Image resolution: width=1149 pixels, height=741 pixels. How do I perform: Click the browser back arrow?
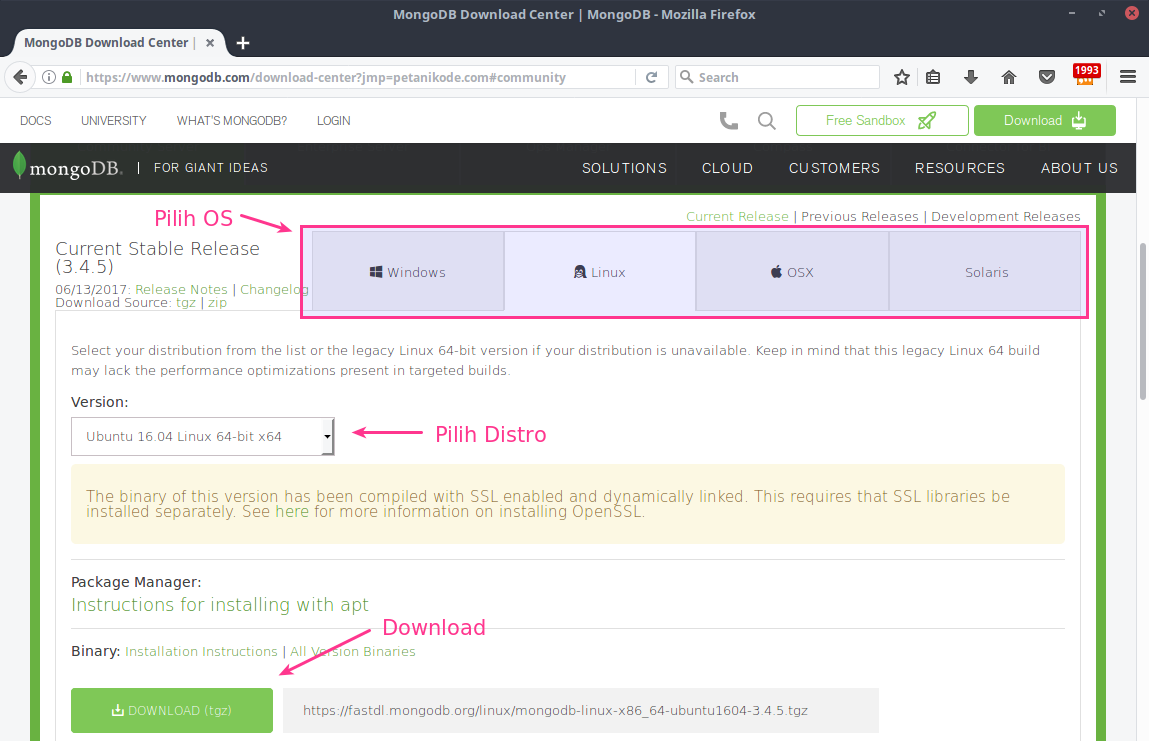tap(20, 77)
